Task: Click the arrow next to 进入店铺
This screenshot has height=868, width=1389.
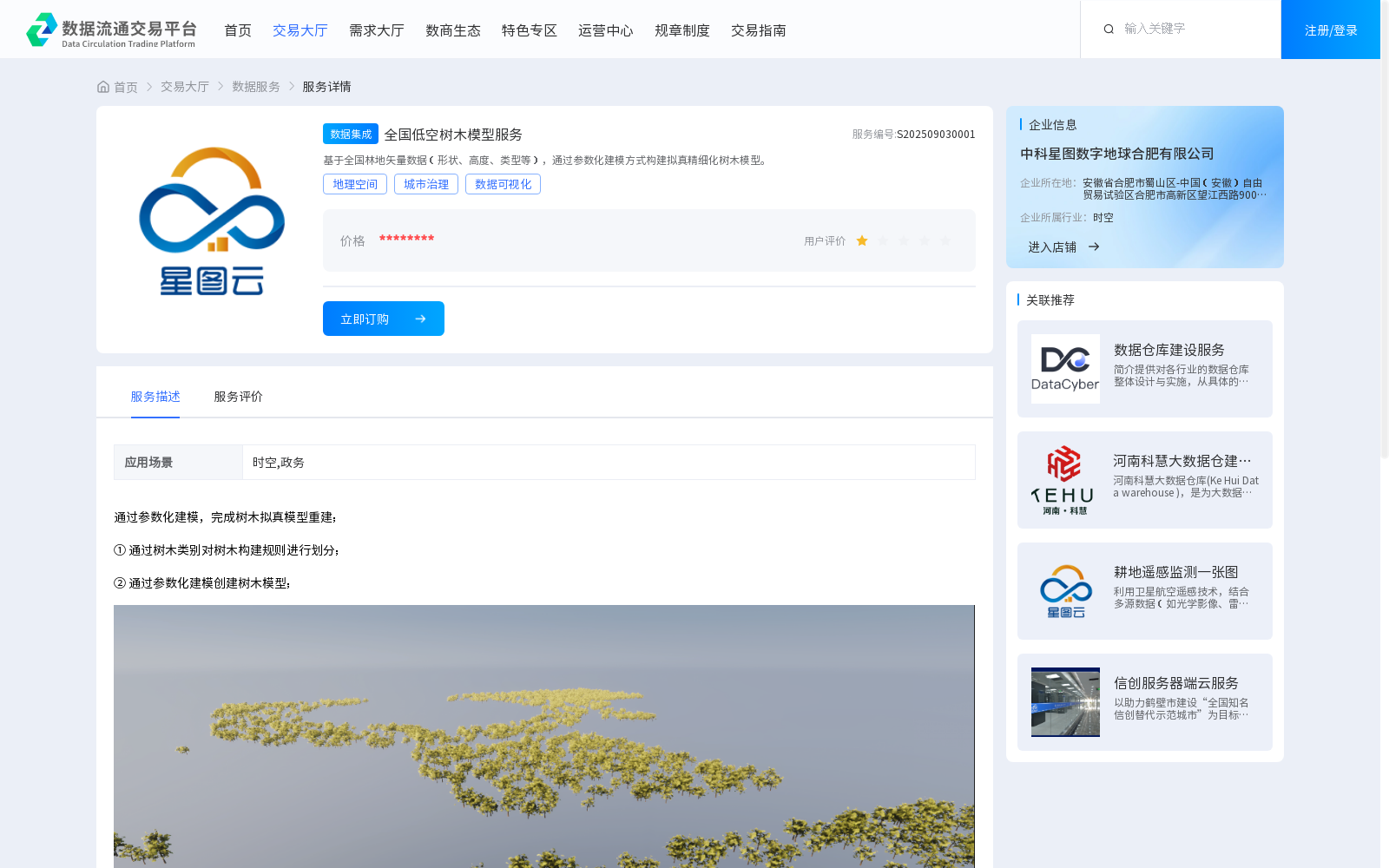Action: pos(1094,247)
